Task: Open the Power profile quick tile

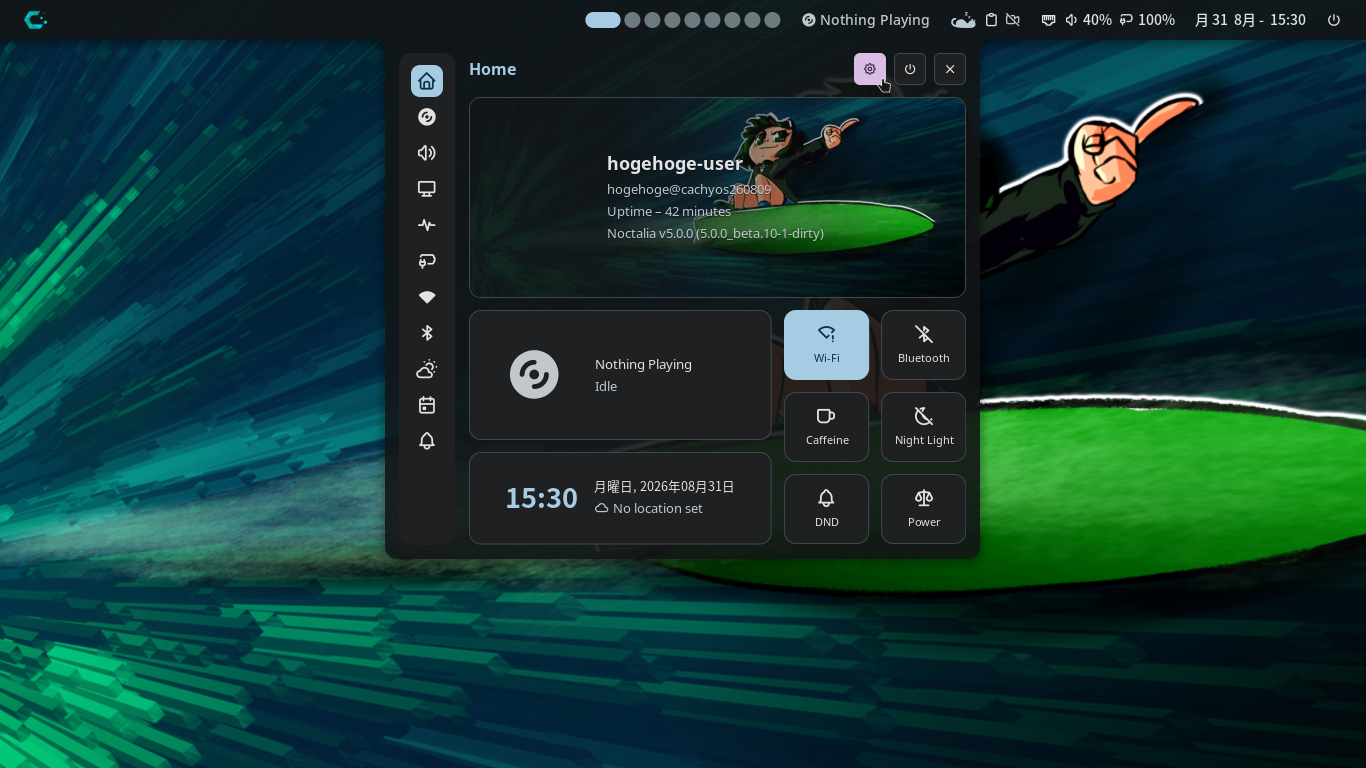Action: point(923,509)
